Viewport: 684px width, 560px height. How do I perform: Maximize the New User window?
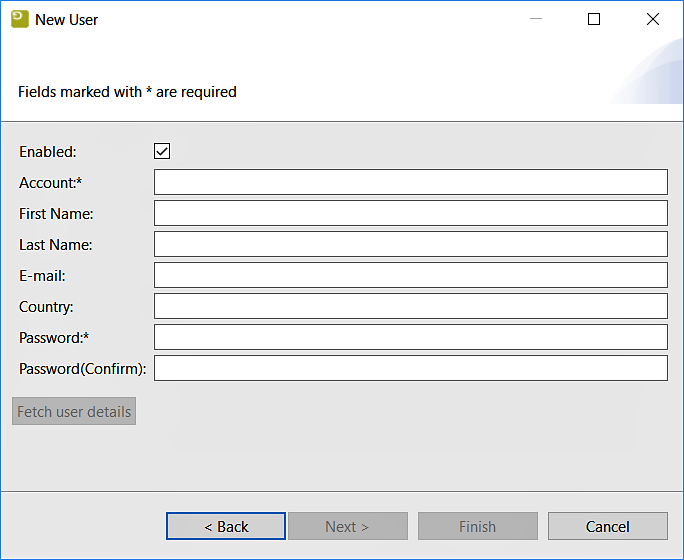coord(594,19)
